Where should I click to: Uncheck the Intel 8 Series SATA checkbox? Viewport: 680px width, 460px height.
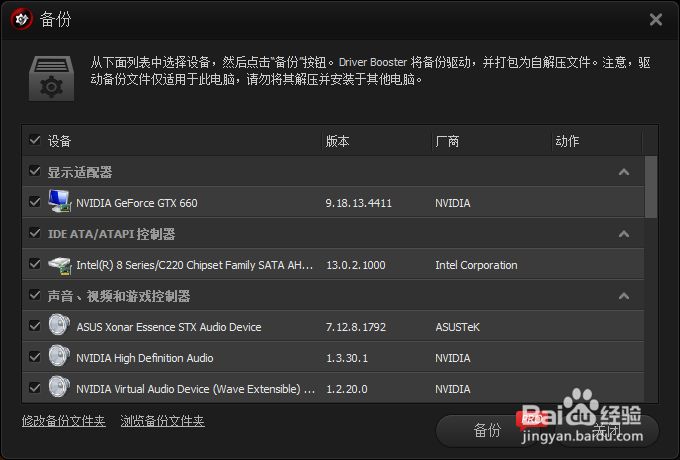(35, 264)
